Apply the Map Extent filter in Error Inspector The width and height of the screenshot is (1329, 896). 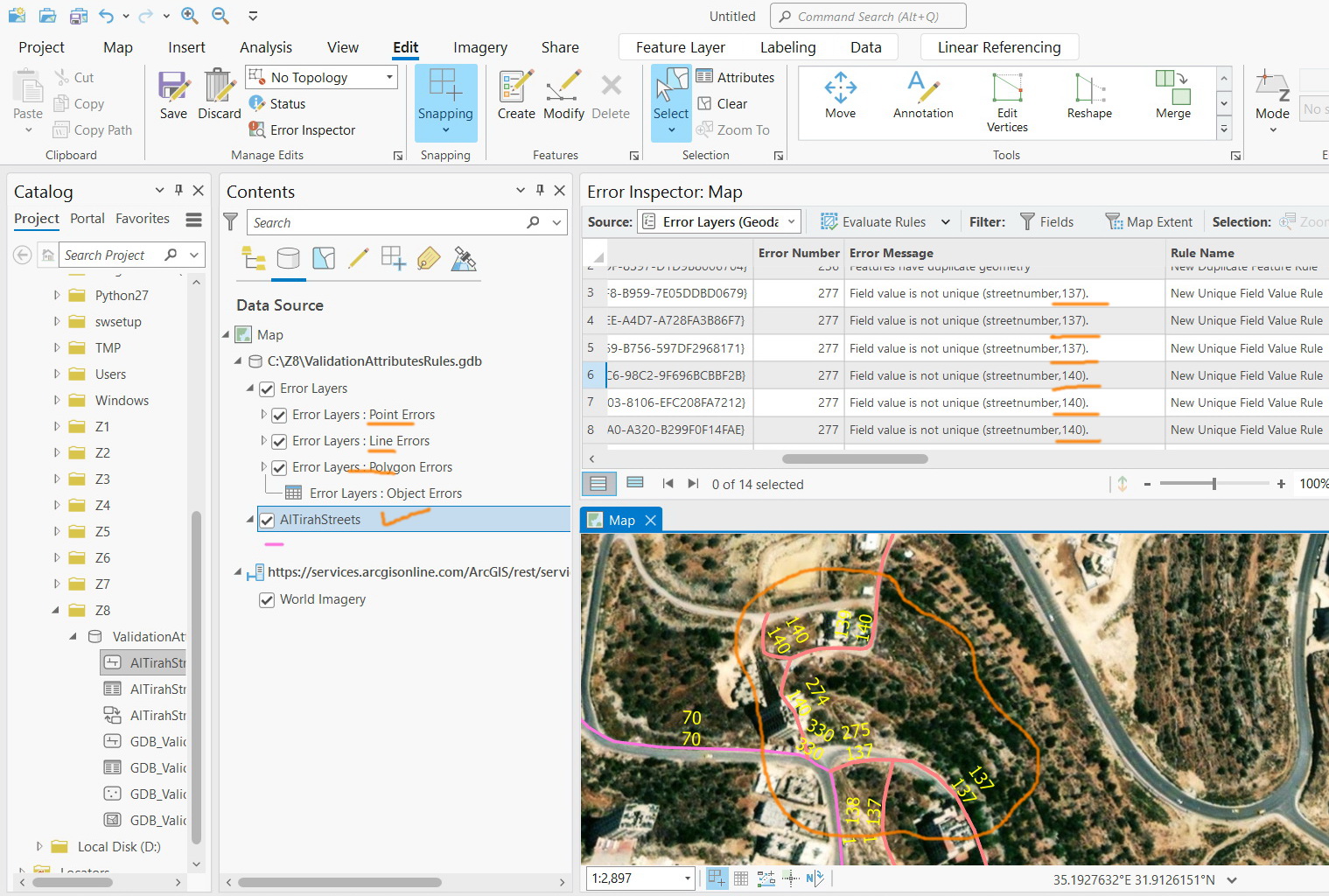(1149, 221)
